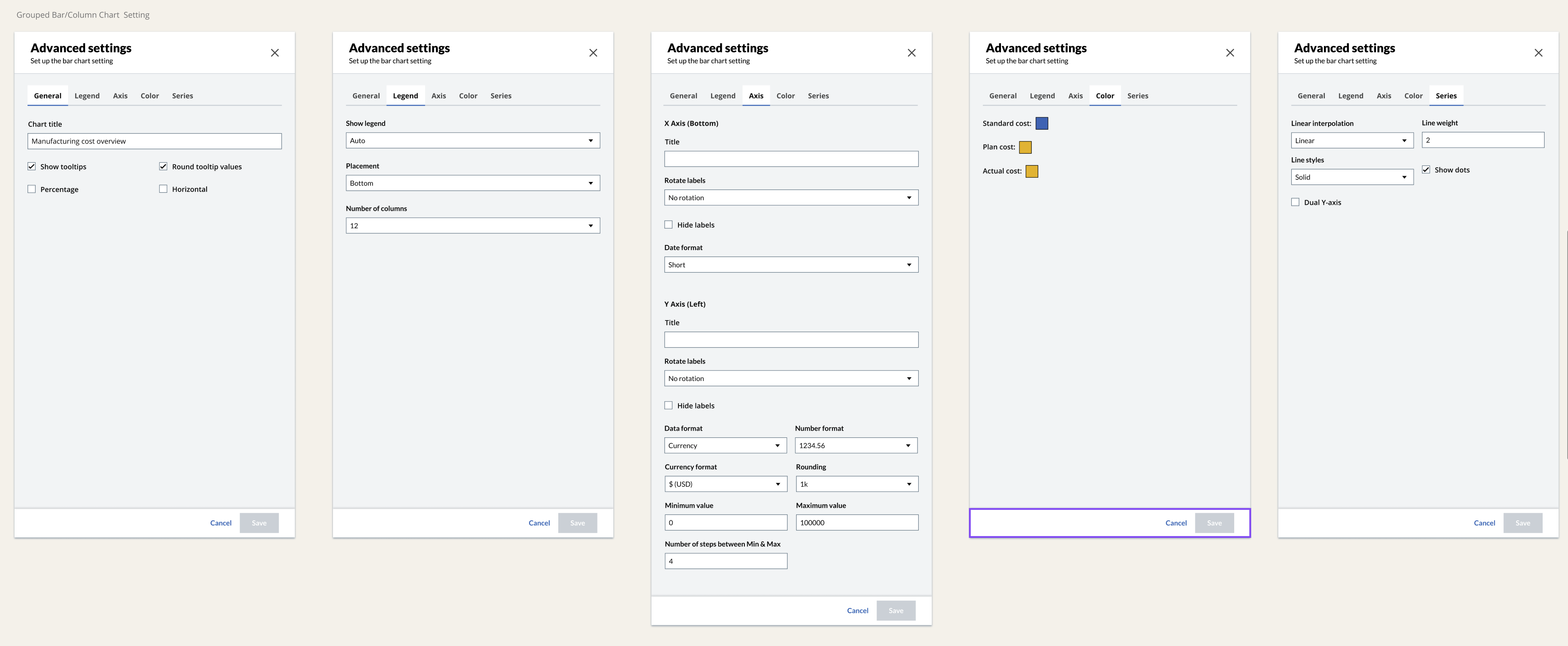This screenshot has width=1568, height=646.
Task: Click the Chart title text field
Action: coord(155,141)
